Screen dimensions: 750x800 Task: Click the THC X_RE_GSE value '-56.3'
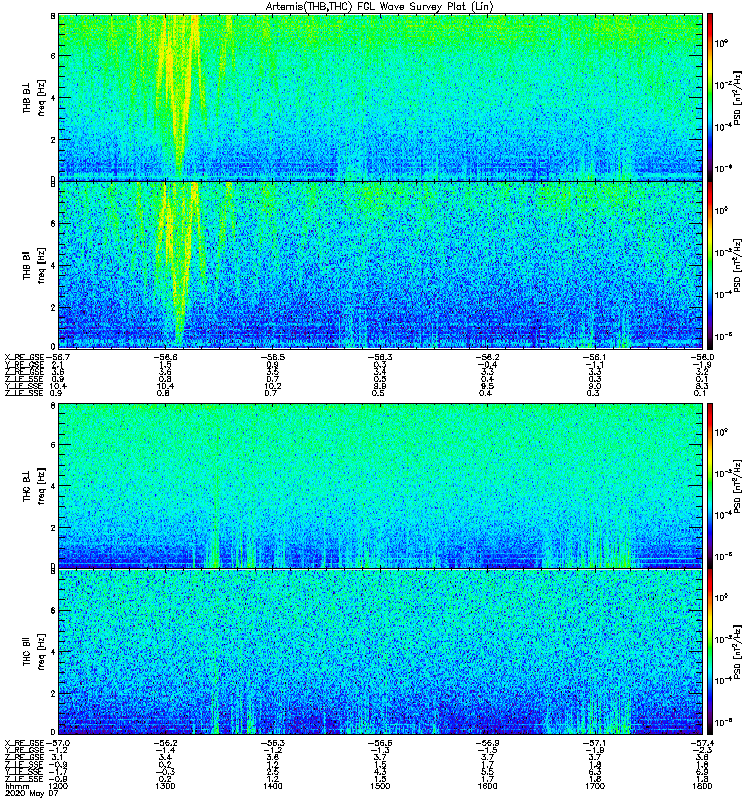(272, 743)
